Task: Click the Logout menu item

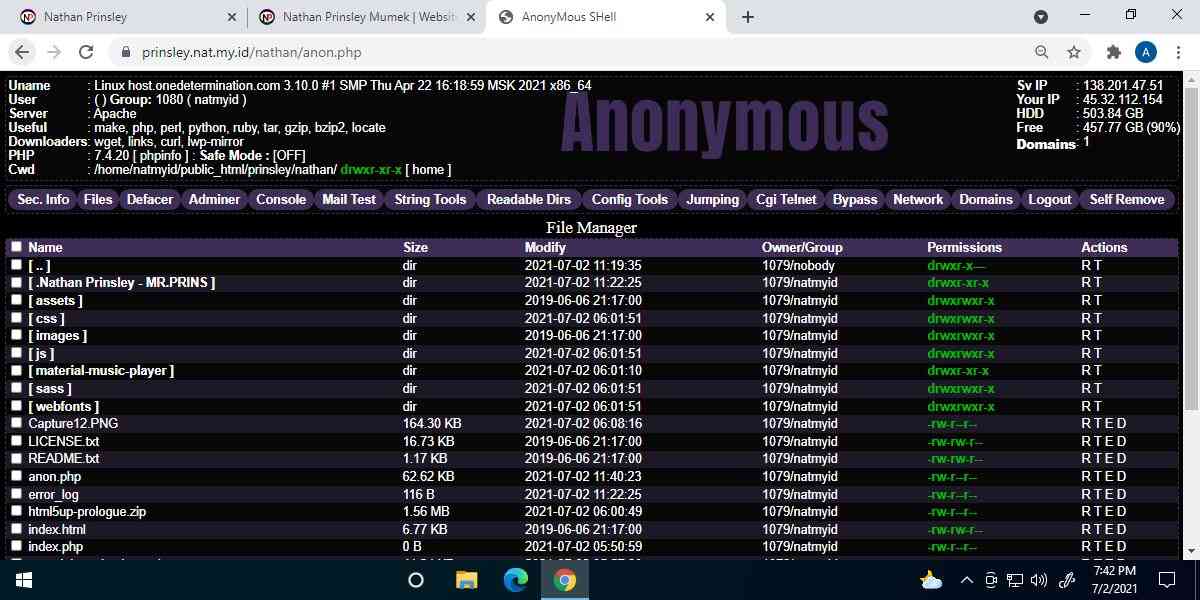Action: click(1050, 199)
